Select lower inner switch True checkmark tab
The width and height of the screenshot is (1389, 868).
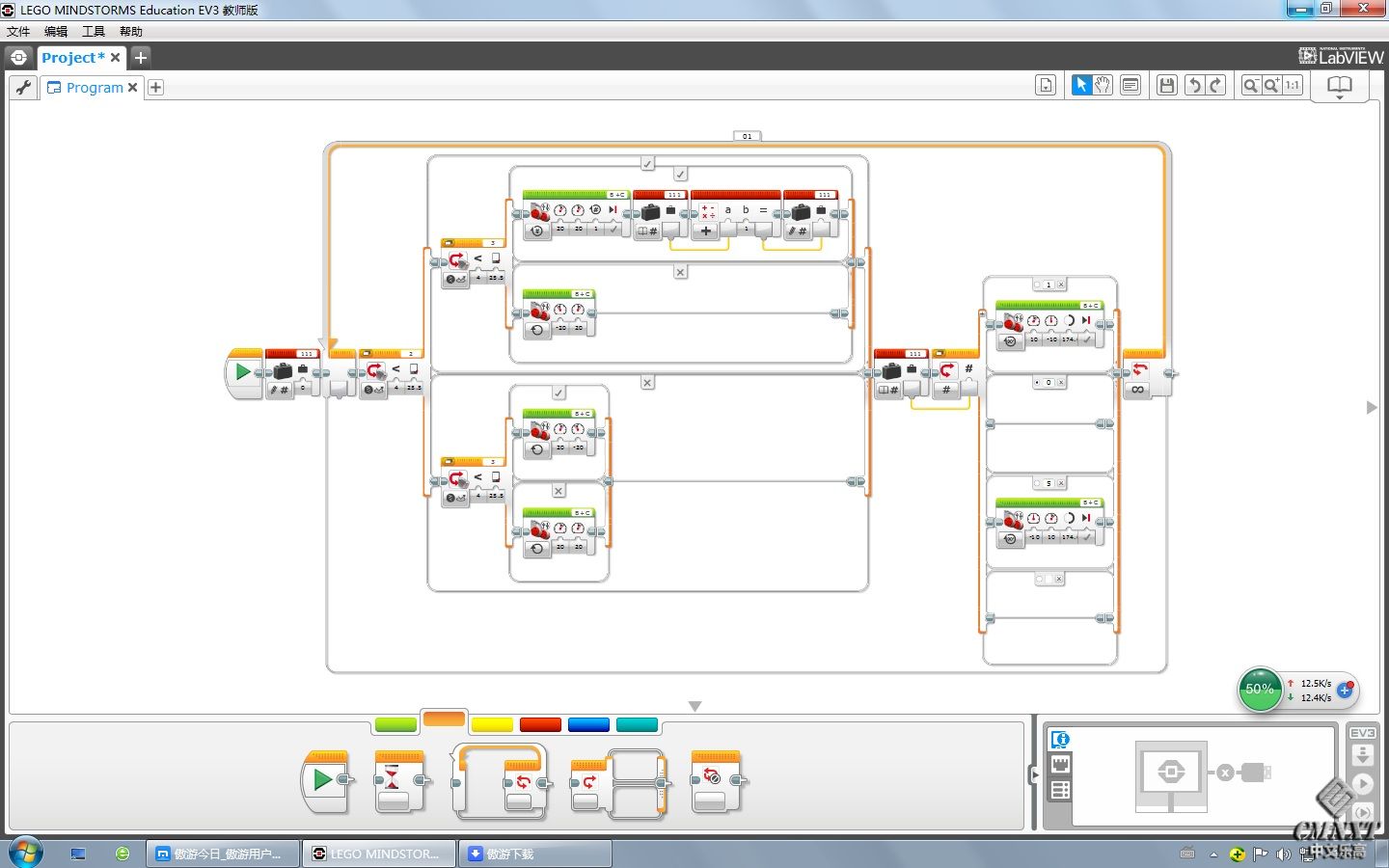558,393
